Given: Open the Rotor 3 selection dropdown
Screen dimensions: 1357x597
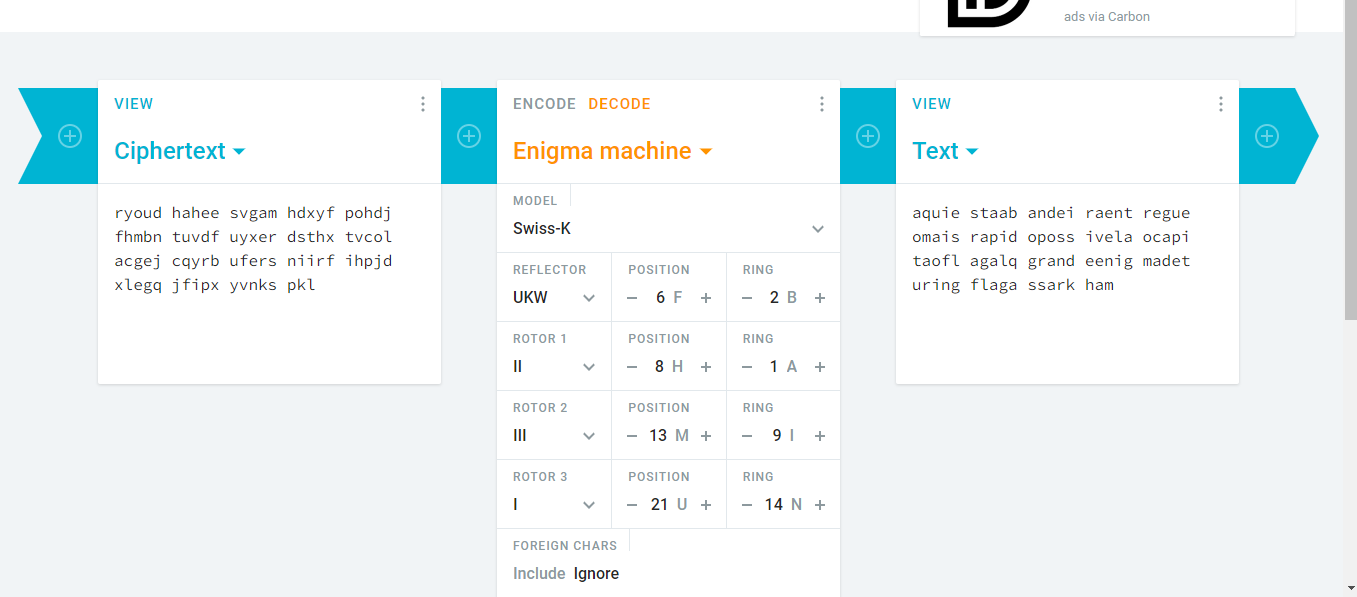Looking at the screenshot, I should click(x=554, y=505).
